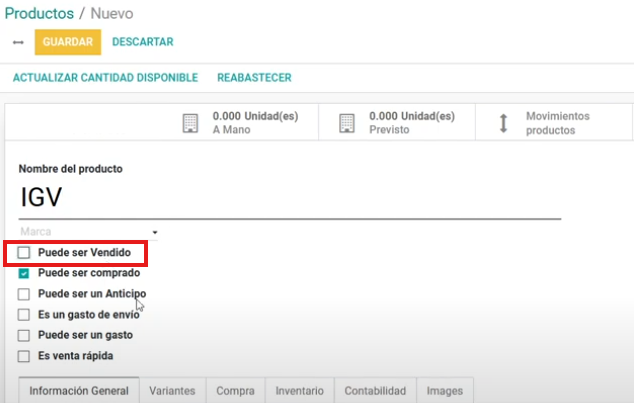Viewport: 634px width, 403px height.
Task: Open the 0.000 Unidad(es) Previsto stat
Action: [x=397, y=122]
